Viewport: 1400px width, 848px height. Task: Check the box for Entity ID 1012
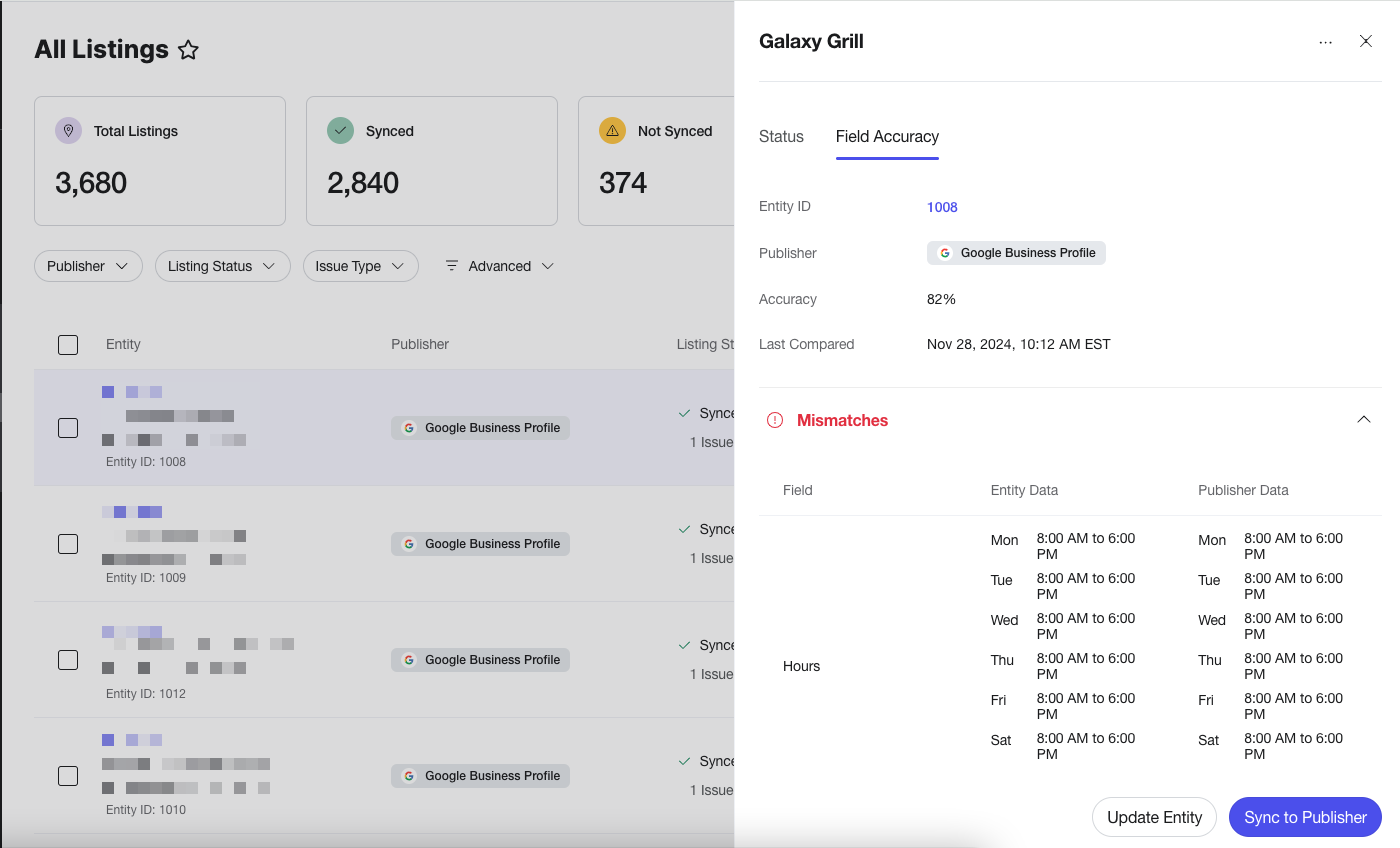tap(68, 660)
